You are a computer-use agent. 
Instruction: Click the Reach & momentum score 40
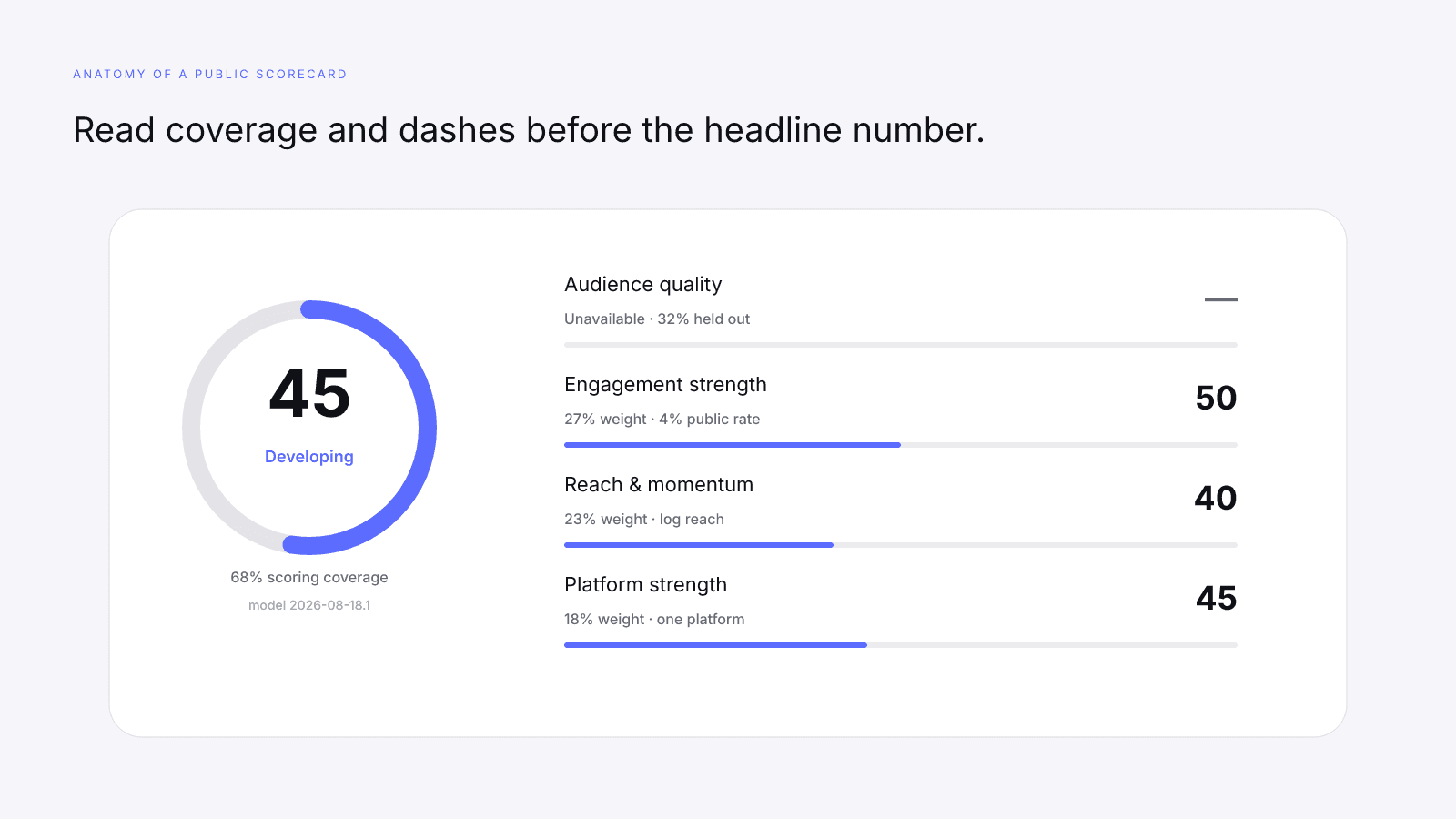1216,498
